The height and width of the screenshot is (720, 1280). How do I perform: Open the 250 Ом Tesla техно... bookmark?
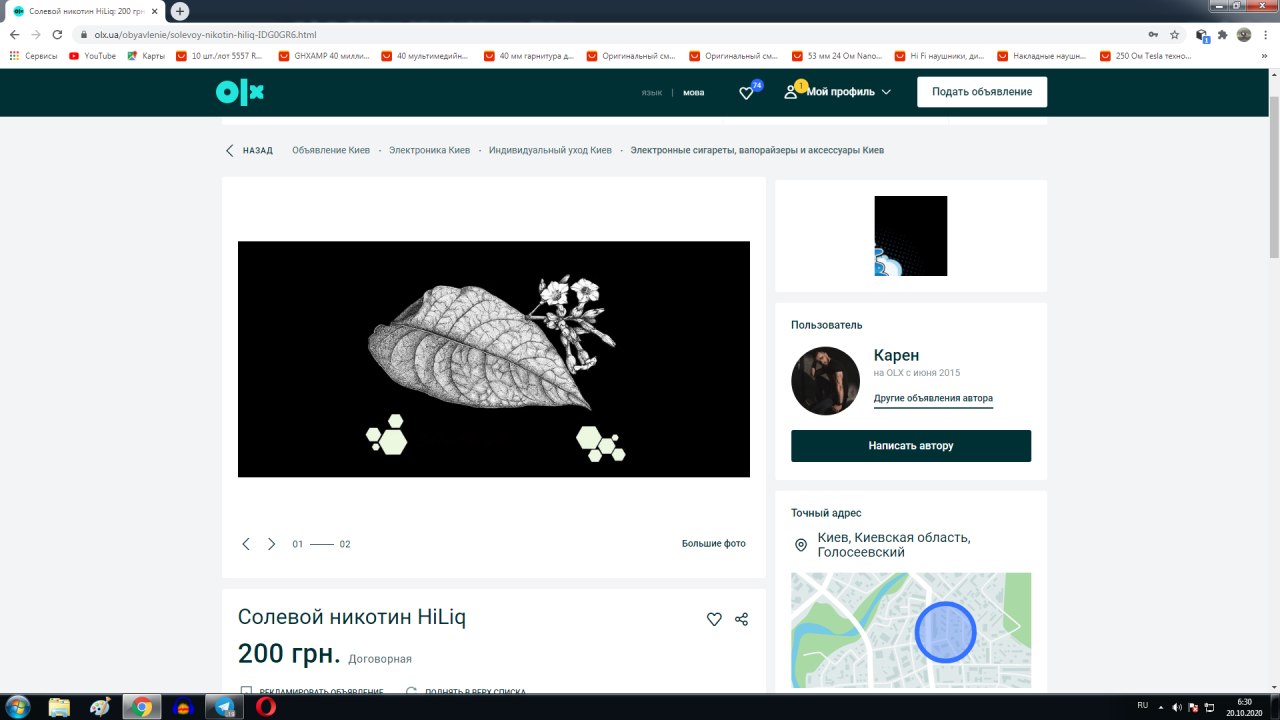click(x=1145, y=56)
